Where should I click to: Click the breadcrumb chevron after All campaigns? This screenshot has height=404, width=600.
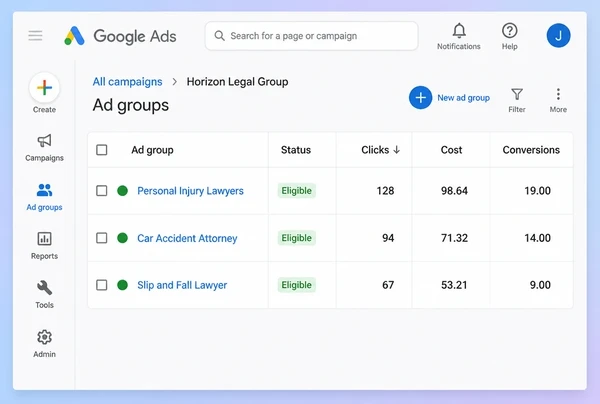tap(174, 82)
